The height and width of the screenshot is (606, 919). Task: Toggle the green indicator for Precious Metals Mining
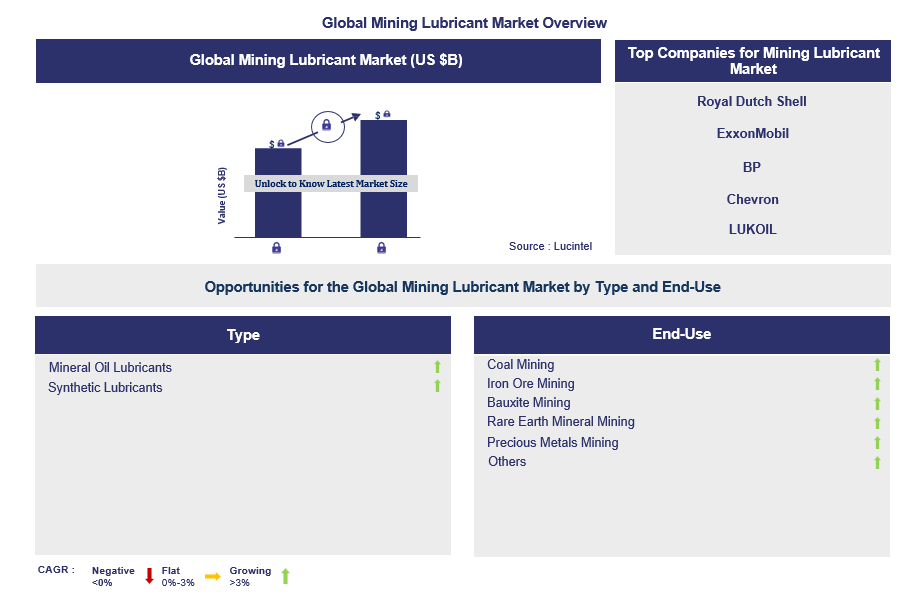(x=877, y=442)
